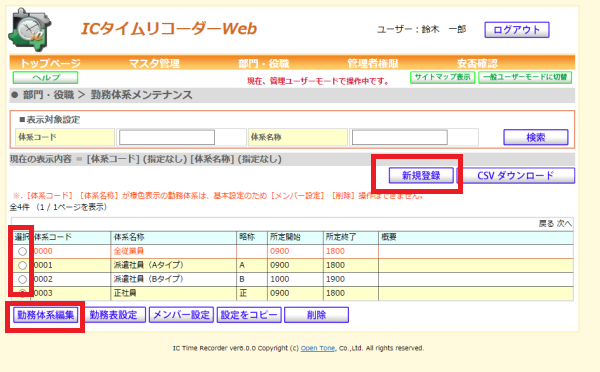
Task: Select the radio button for 0001 派遣社員 (Aタイプ)
Action: (x=23, y=265)
